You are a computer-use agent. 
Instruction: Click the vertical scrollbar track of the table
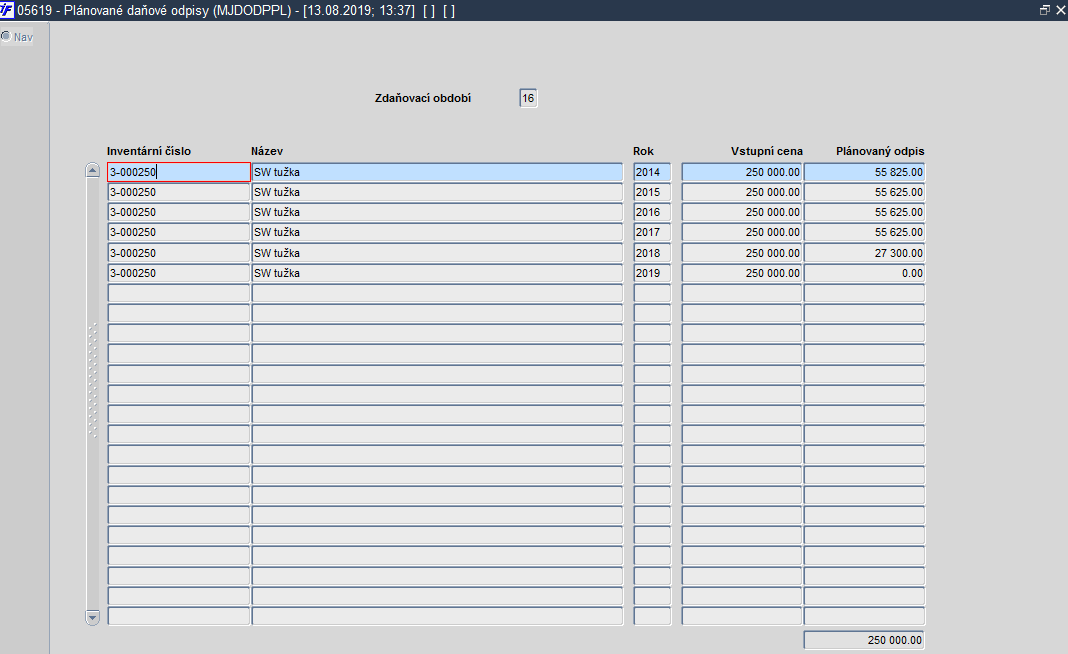93,394
